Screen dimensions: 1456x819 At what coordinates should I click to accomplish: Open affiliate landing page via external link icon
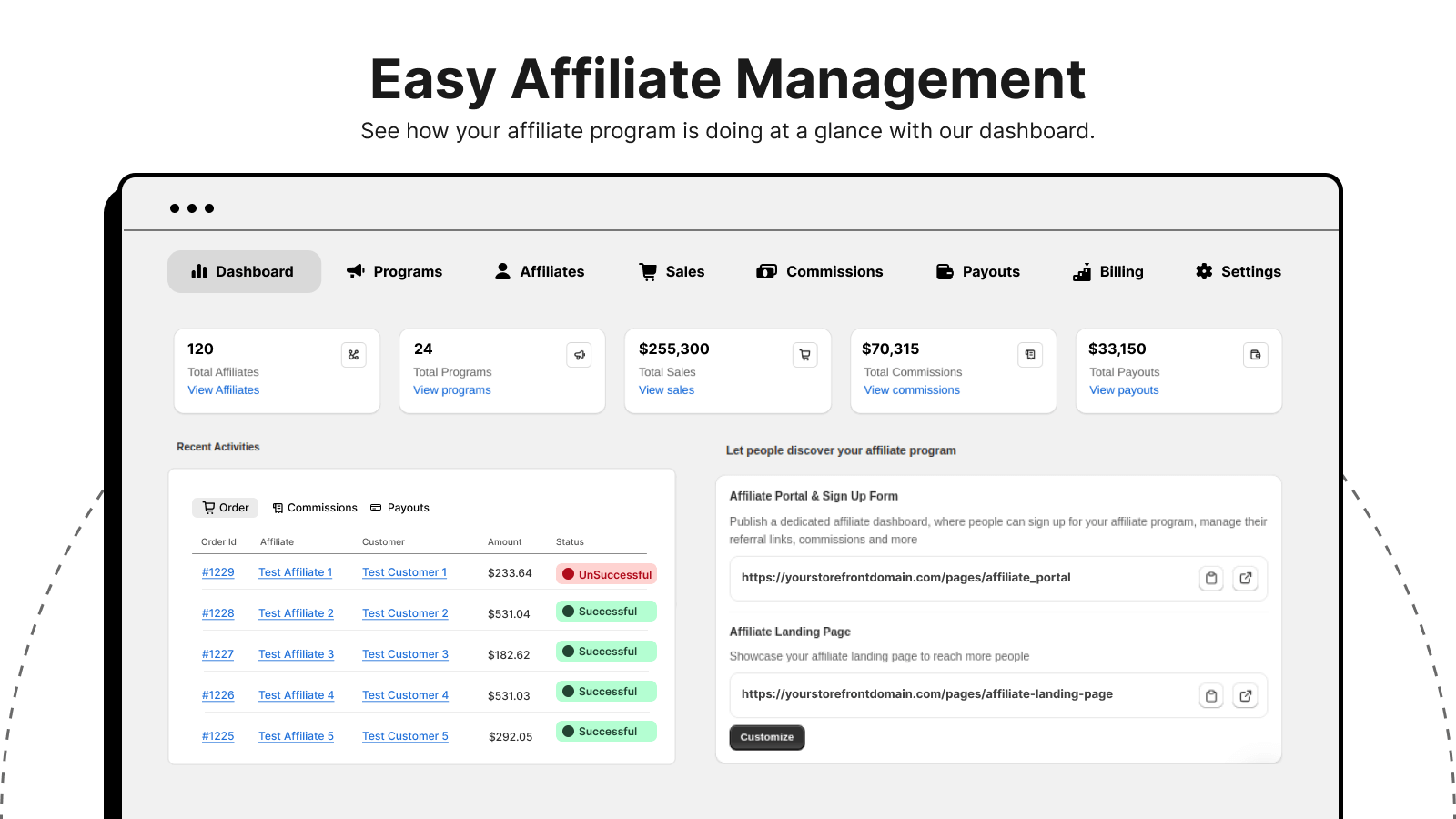pyautogui.click(x=1245, y=694)
